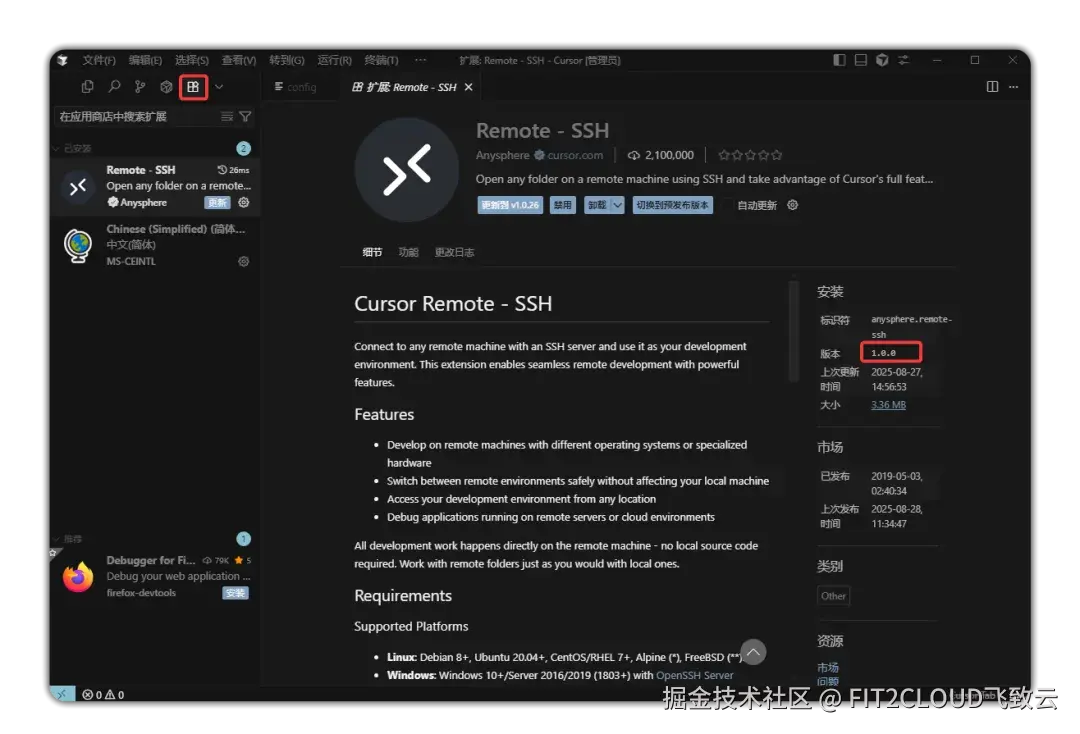The height and width of the screenshot is (734, 1080).
Task: Open the 运行(R) menu
Action: (334, 61)
